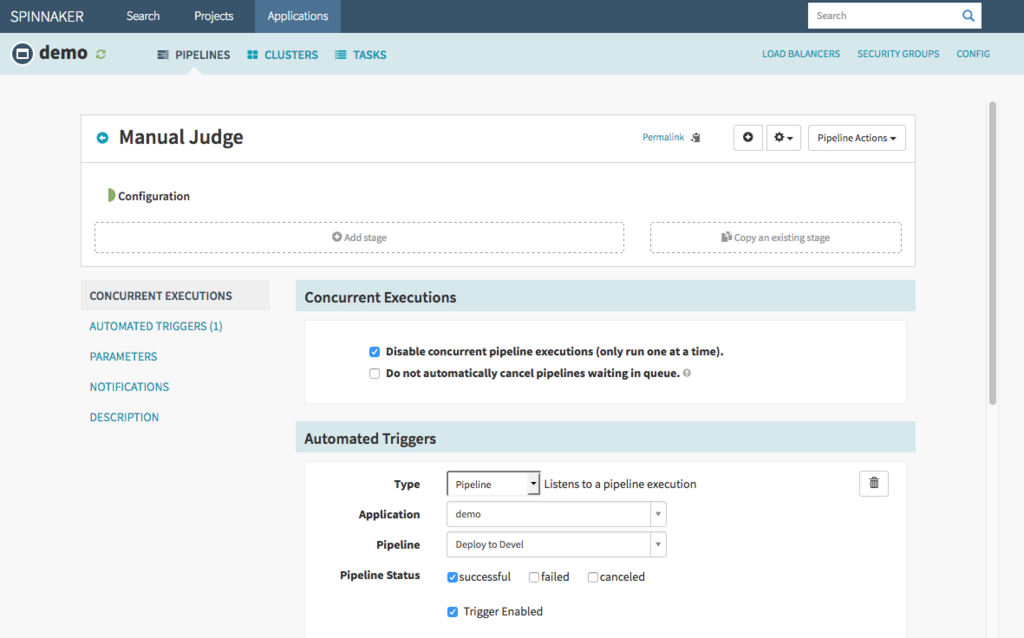Open LOAD BALANCERS page
Viewport: 1024px width, 638px height.
(x=801, y=54)
